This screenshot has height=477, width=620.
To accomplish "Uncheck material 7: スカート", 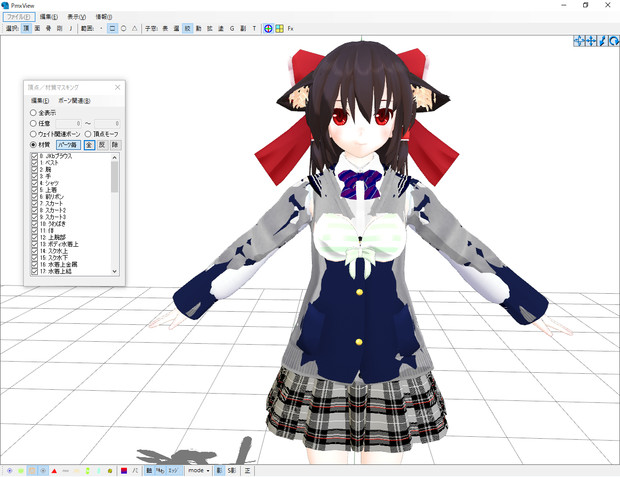I will [35, 203].
